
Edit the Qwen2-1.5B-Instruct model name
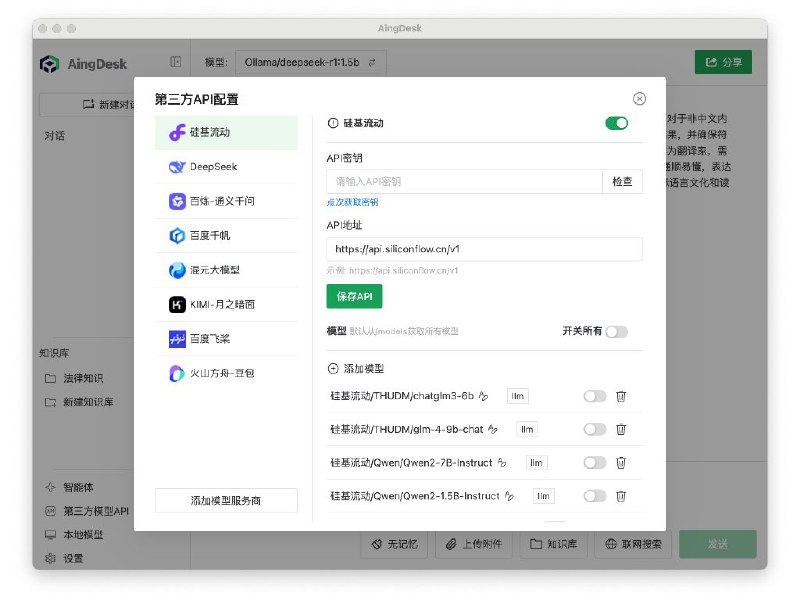tap(509, 496)
